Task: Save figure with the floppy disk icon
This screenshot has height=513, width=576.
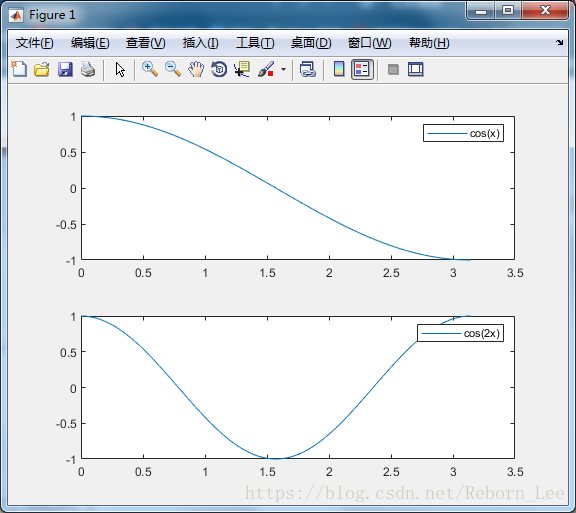Action: click(65, 69)
